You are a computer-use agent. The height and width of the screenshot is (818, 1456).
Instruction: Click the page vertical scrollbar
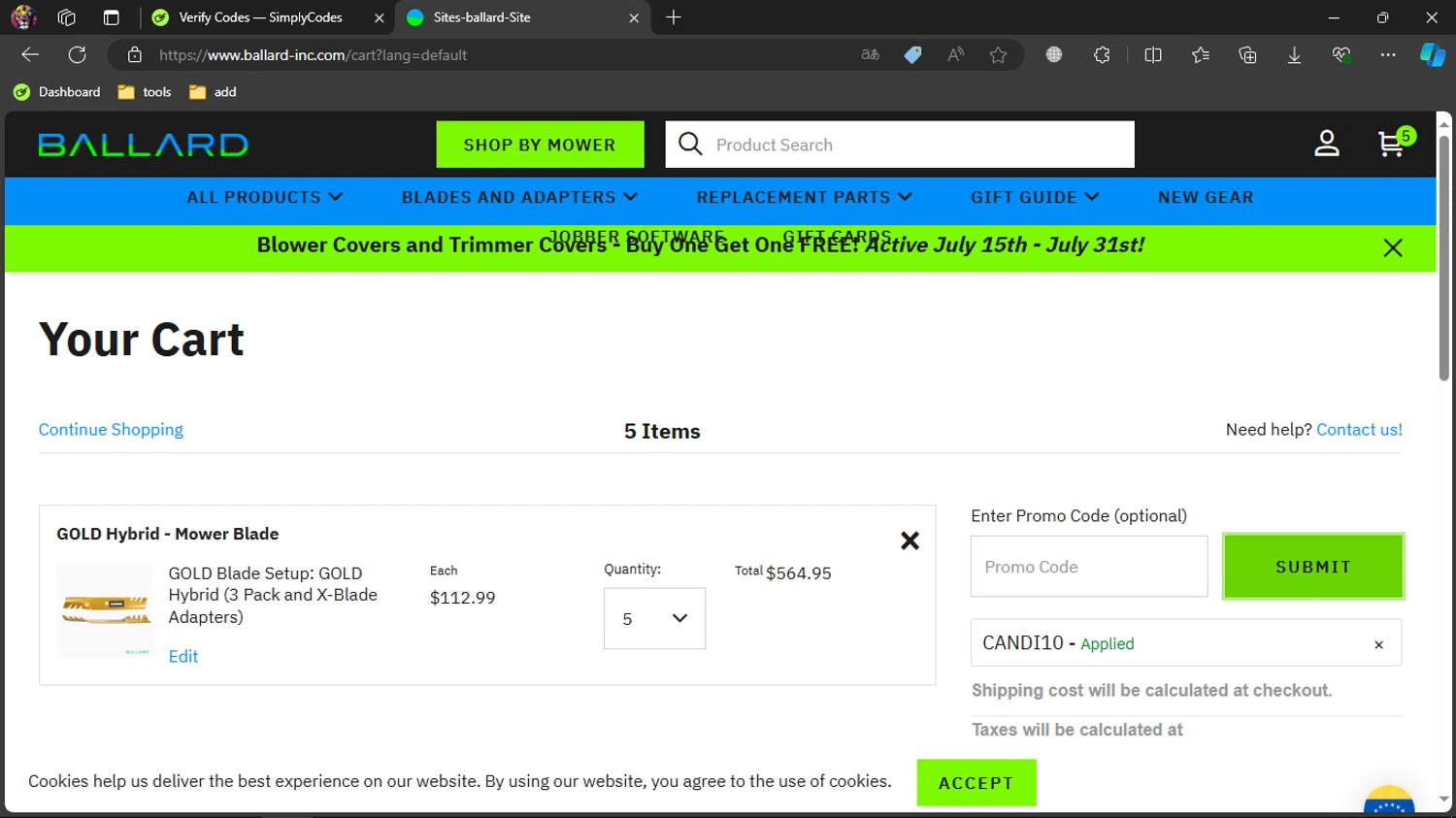1444,258
